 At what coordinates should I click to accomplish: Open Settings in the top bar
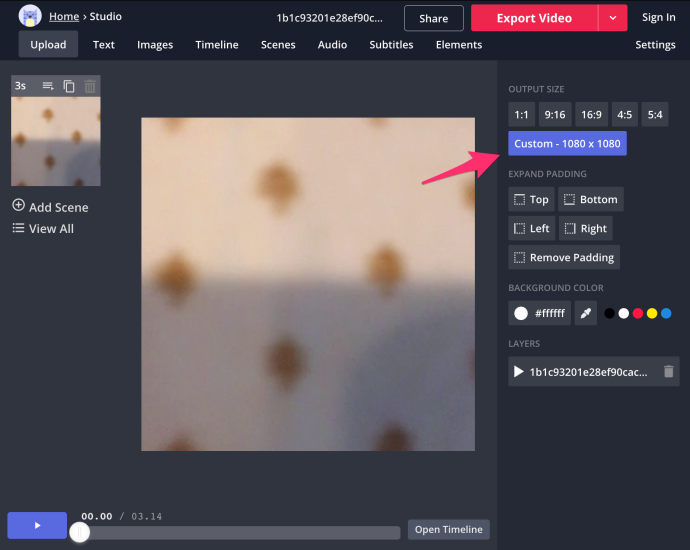pyautogui.click(x=655, y=44)
